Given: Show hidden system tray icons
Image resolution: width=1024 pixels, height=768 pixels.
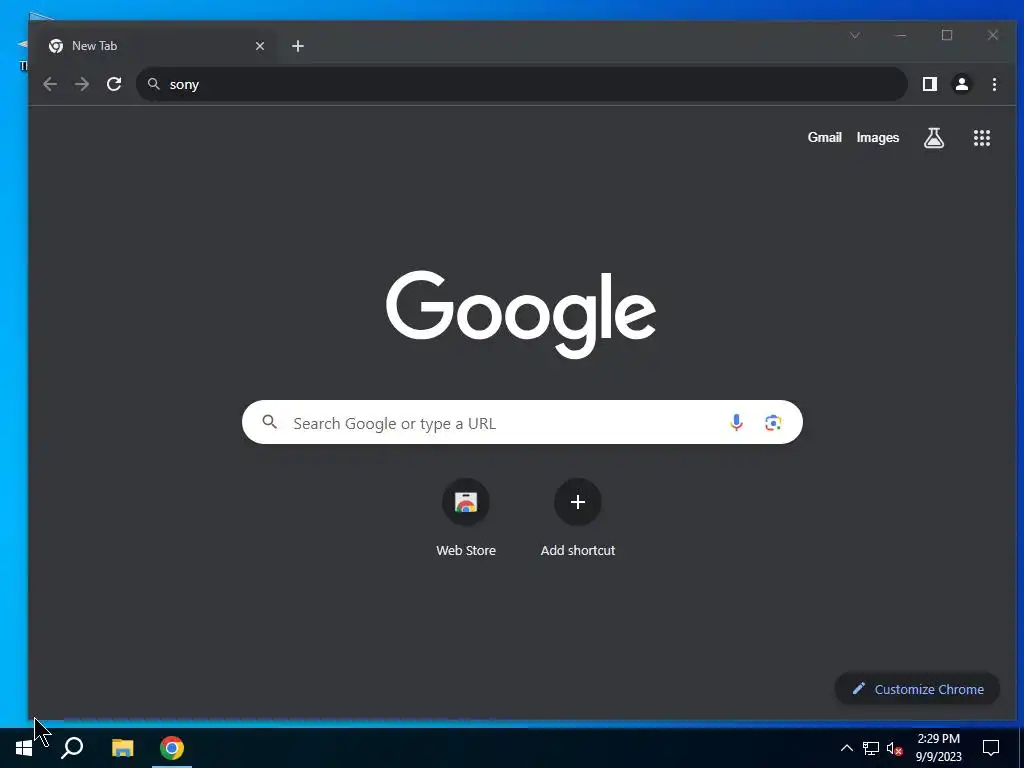Looking at the screenshot, I should (x=846, y=748).
